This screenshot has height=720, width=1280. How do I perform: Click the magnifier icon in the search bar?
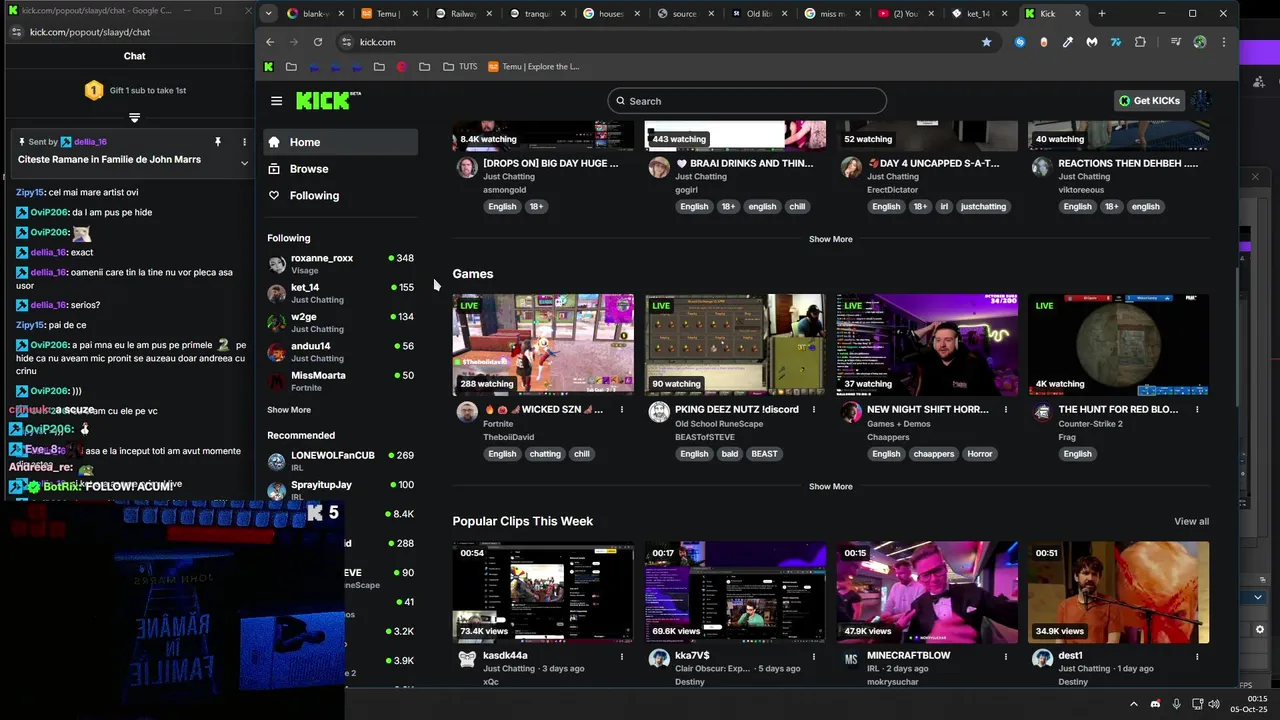[620, 101]
